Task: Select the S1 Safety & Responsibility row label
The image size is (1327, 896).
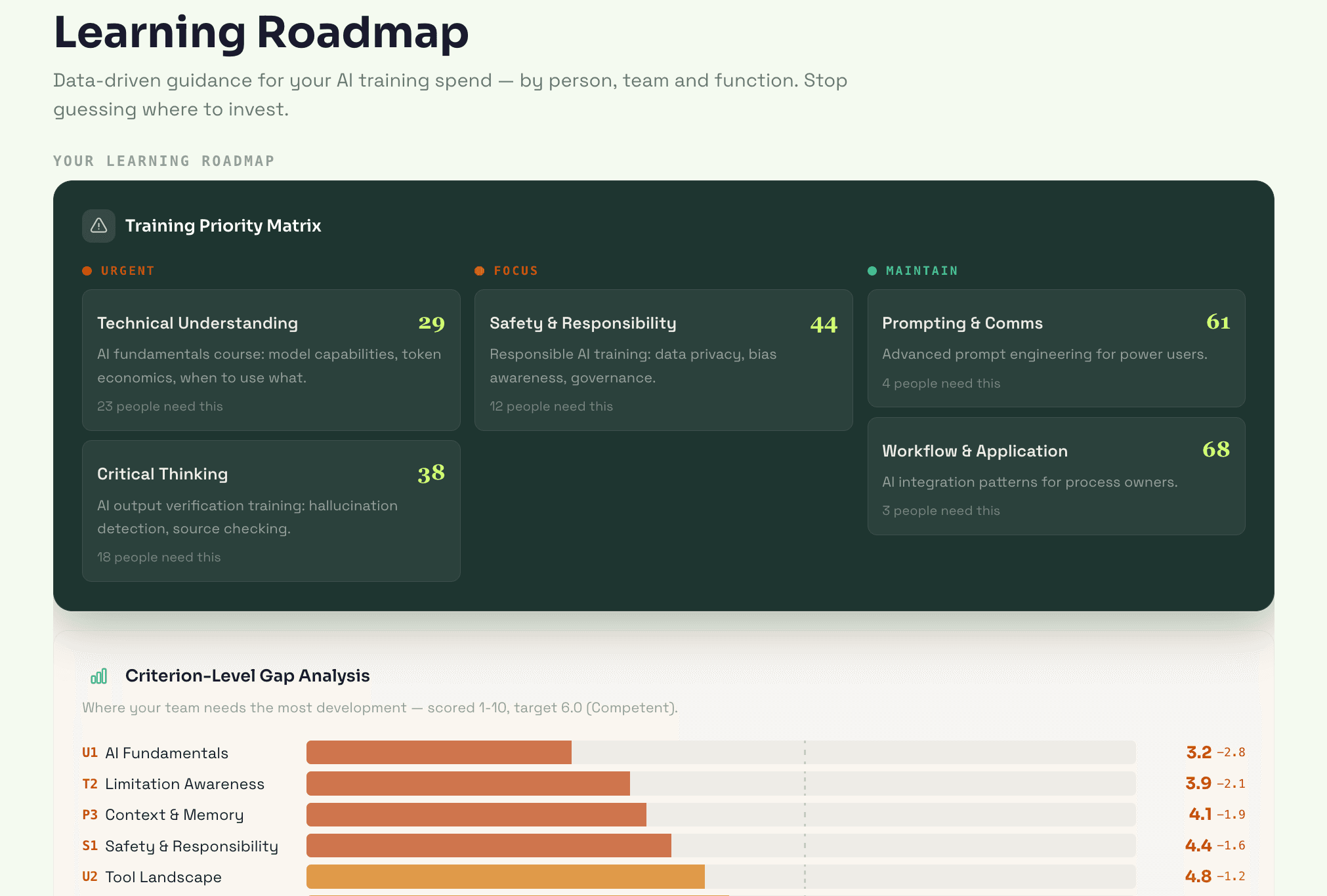Action: tap(180, 846)
